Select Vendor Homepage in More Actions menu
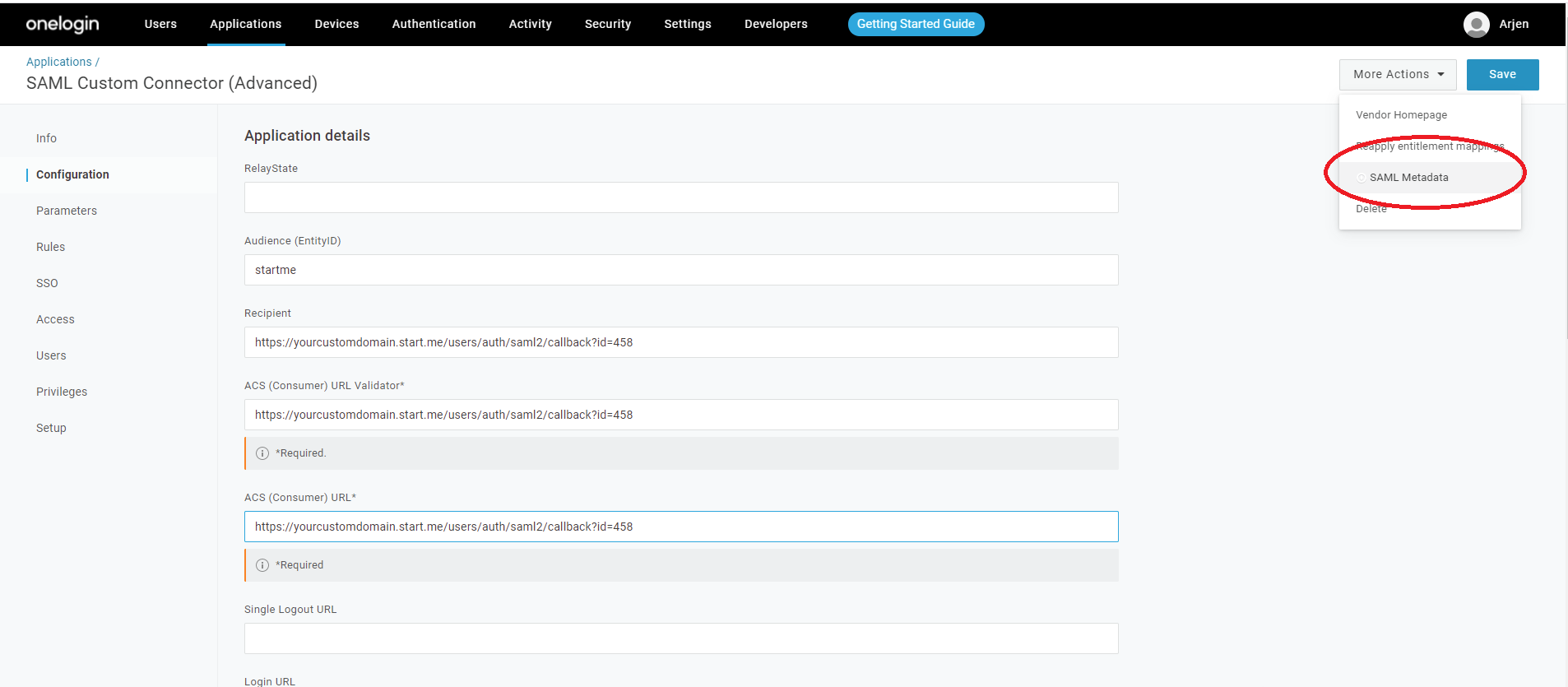Image resolution: width=1568 pixels, height=687 pixels. coord(1401,115)
